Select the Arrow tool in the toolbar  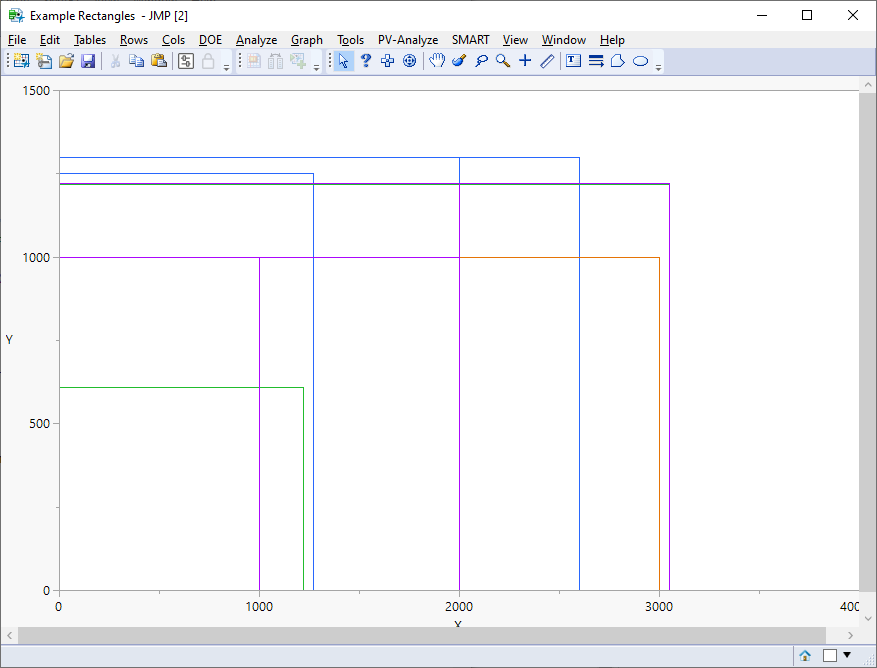(x=344, y=60)
